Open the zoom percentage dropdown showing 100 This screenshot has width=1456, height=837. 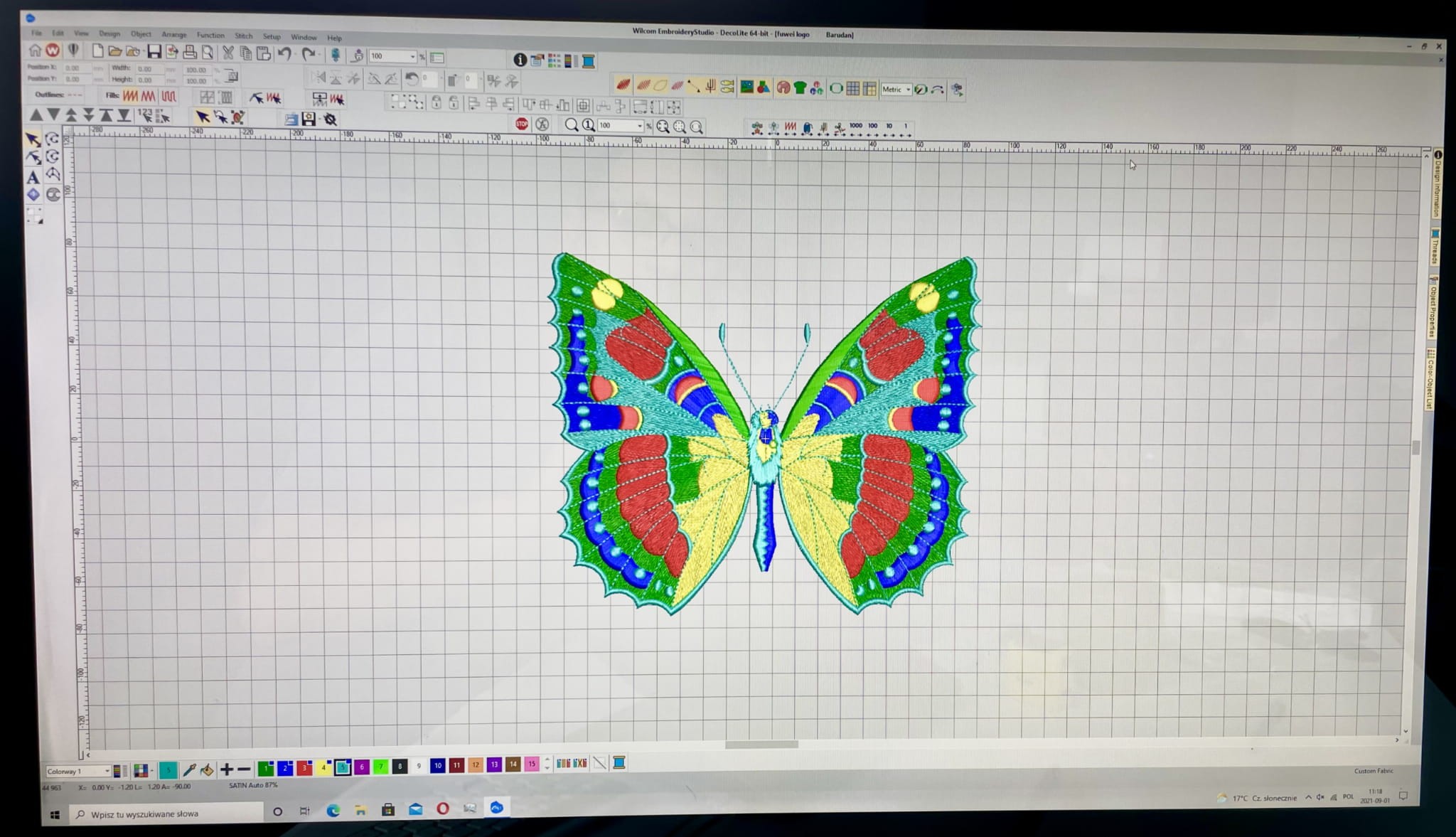(639, 126)
